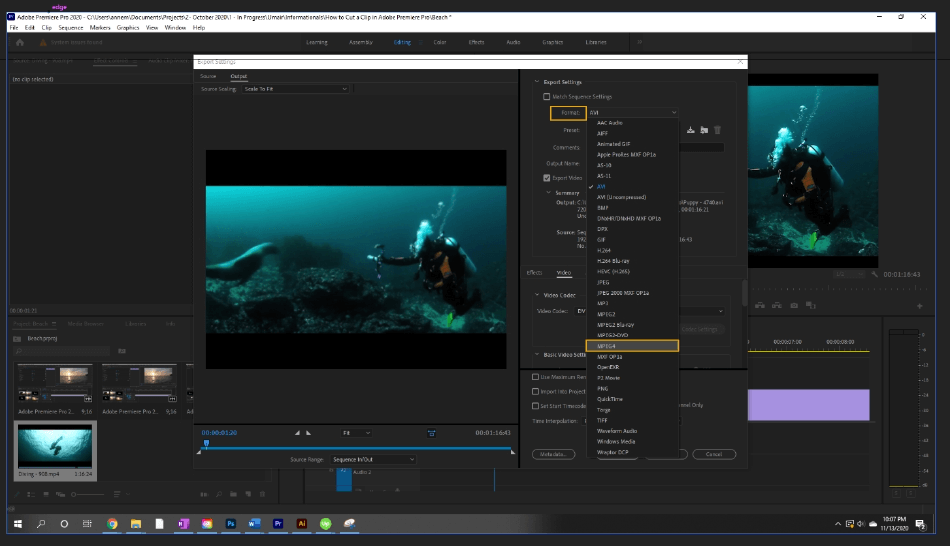Click the Project panel thumbnail zoom slider
950x546 pixels.
pyautogui.click(x=88, y=494)
